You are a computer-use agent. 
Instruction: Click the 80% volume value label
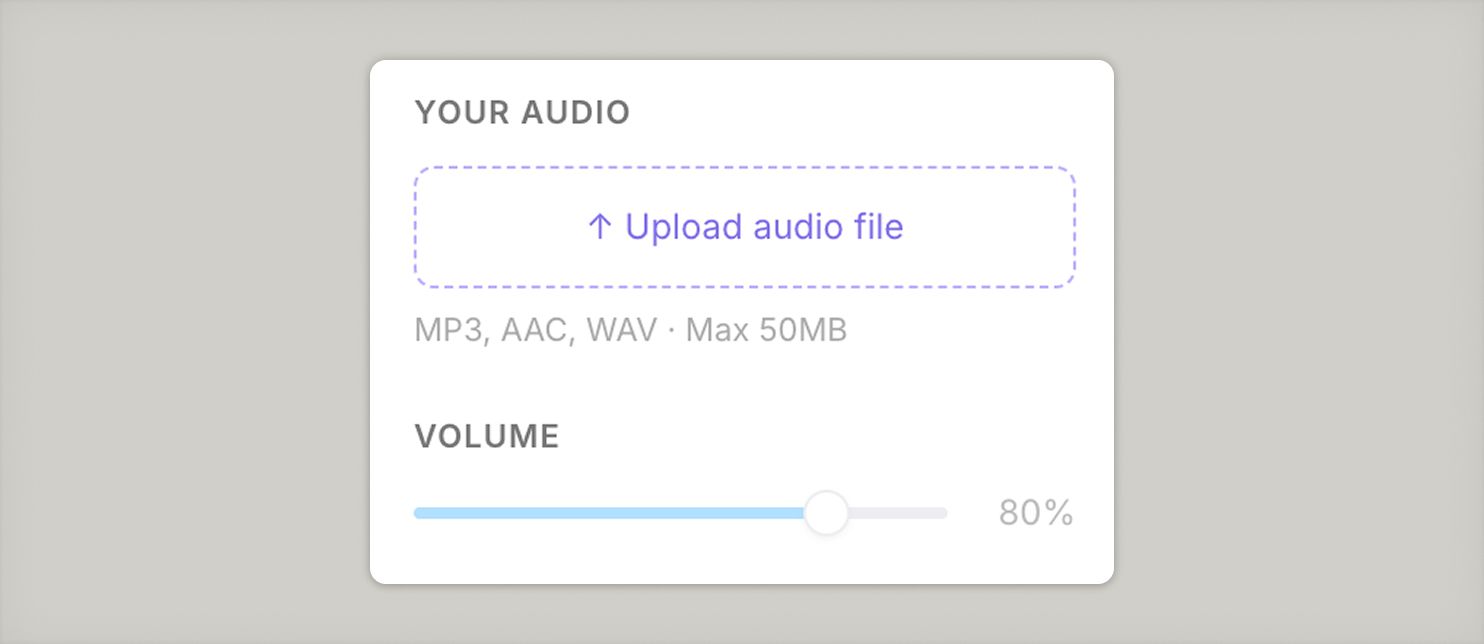coord(1035,513)
